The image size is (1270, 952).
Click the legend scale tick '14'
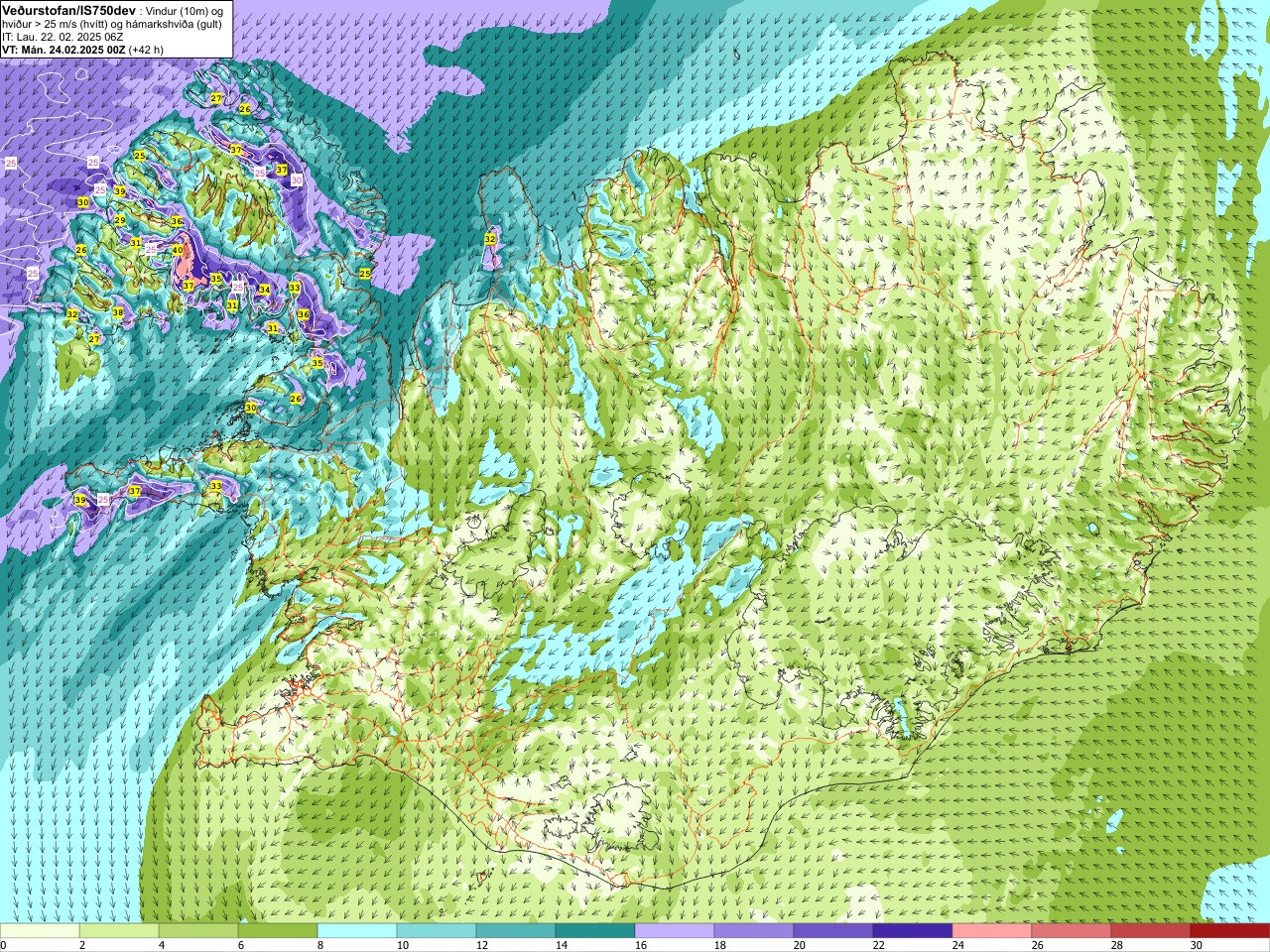[x=562, y=945]
